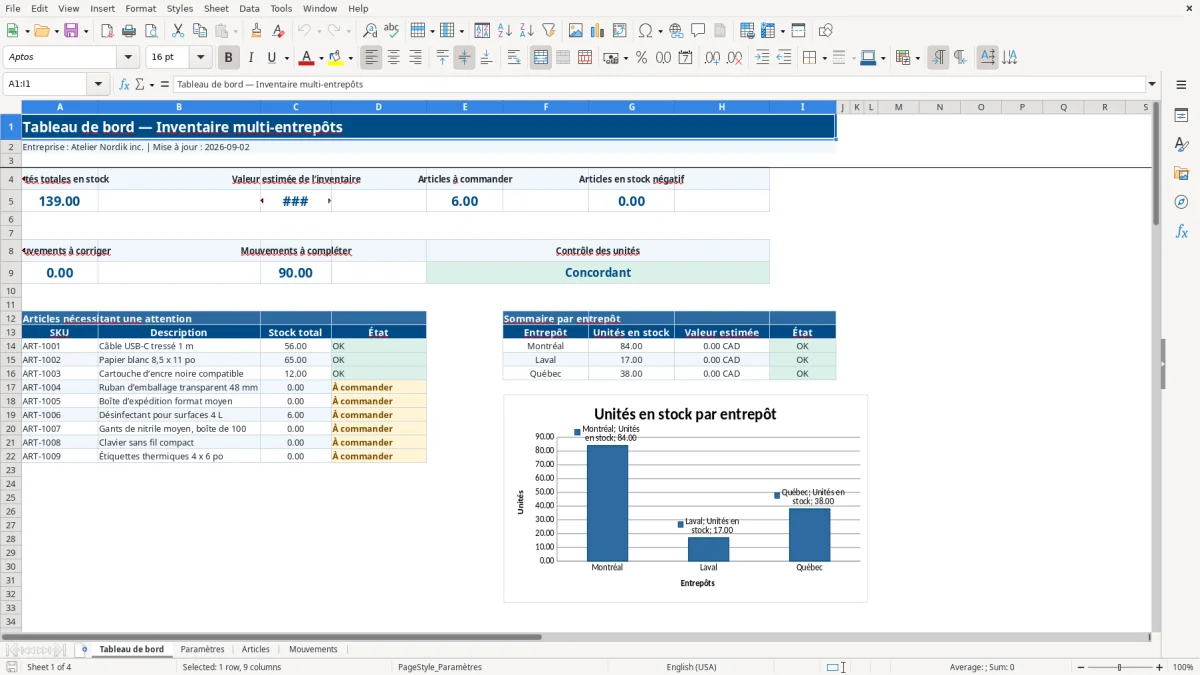
Task: Toggle Align Right
Action: (x=416, y=58)
